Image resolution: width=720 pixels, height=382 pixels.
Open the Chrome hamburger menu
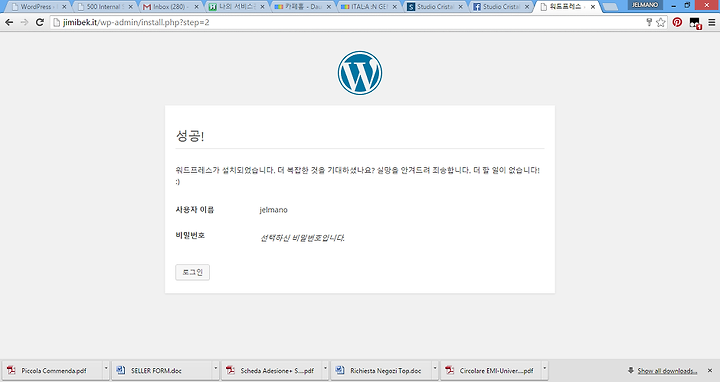(711, 22)
